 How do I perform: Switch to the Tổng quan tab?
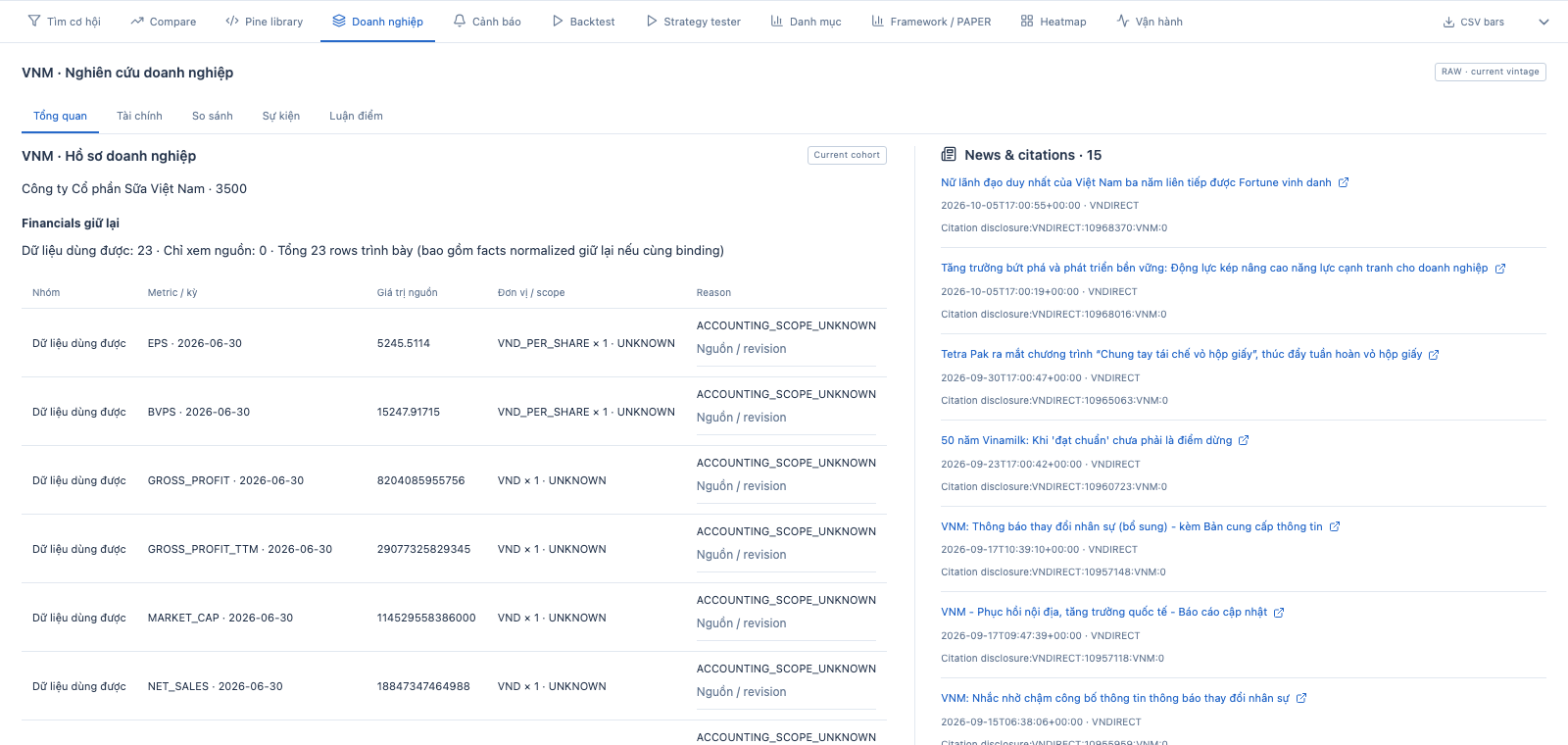60,116
